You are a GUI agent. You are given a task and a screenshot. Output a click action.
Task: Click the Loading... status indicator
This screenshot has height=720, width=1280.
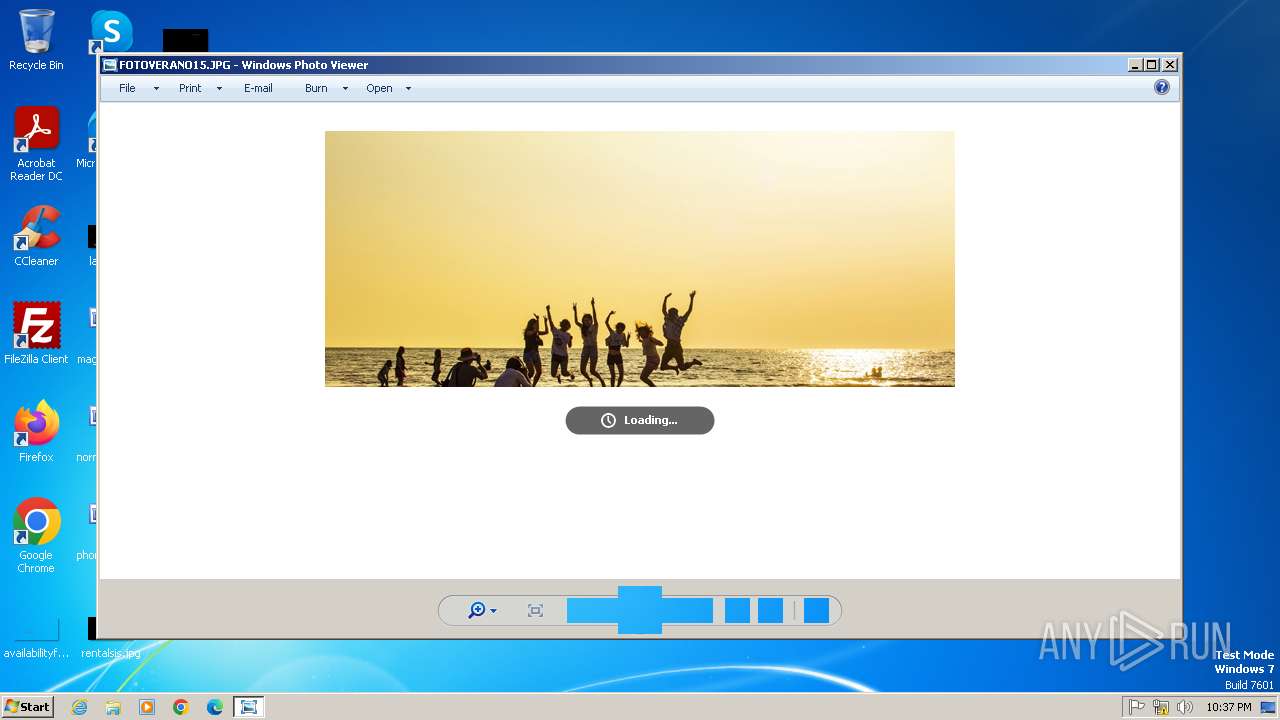click(640, 420)
